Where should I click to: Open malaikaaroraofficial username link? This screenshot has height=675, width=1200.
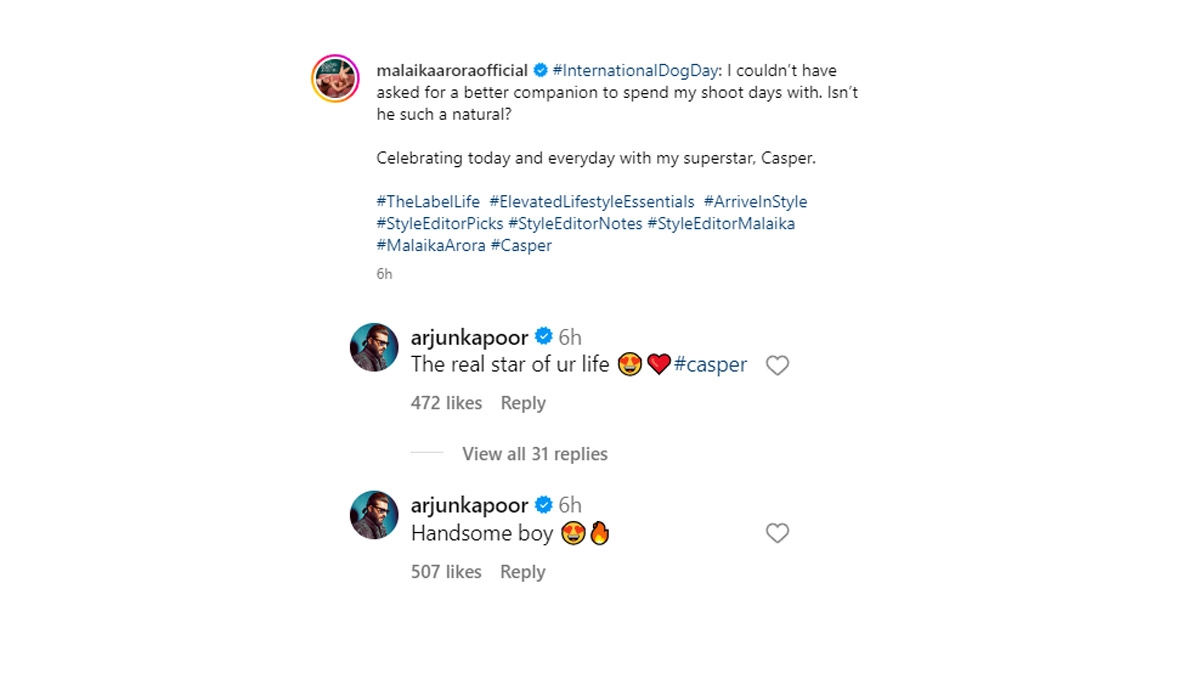pos(452,70)
